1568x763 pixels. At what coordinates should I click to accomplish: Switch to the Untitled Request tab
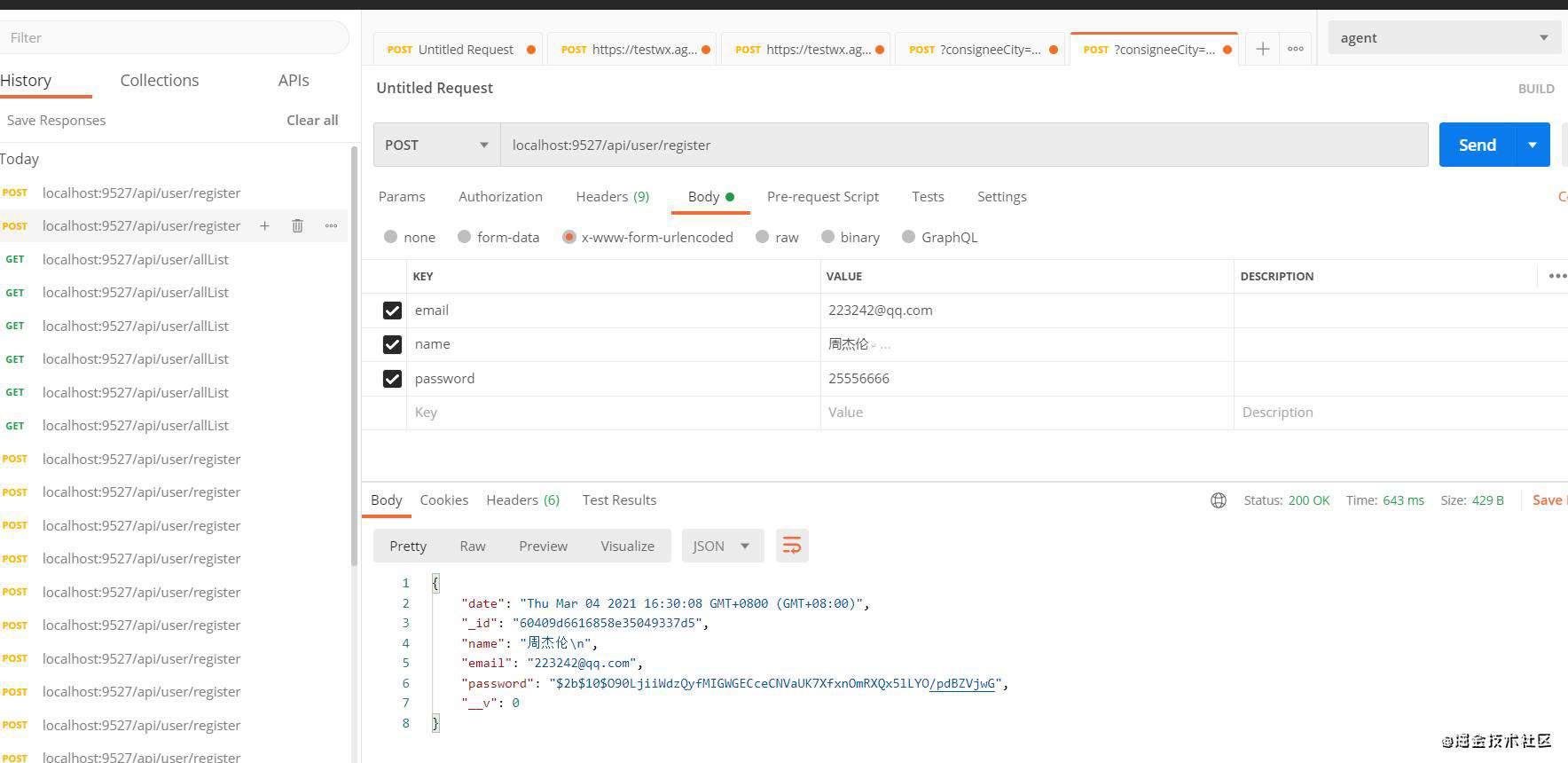[x=459, y=50]
